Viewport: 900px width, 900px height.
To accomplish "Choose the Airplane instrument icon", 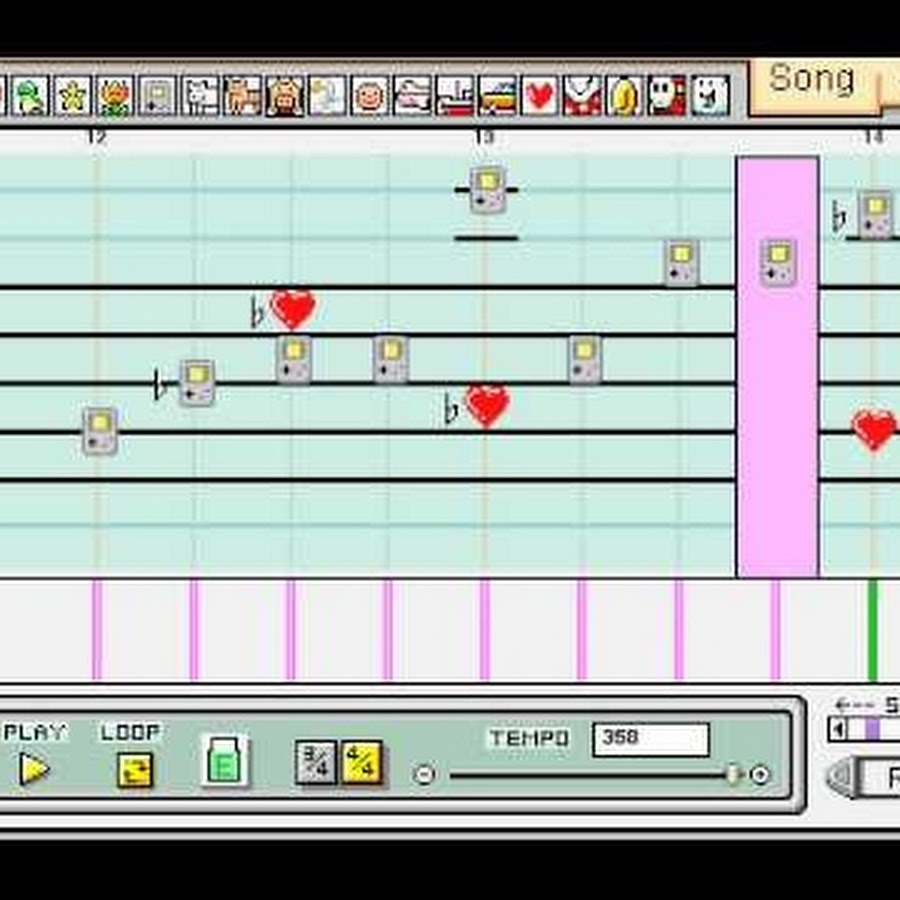I will (x=412, y=95).
